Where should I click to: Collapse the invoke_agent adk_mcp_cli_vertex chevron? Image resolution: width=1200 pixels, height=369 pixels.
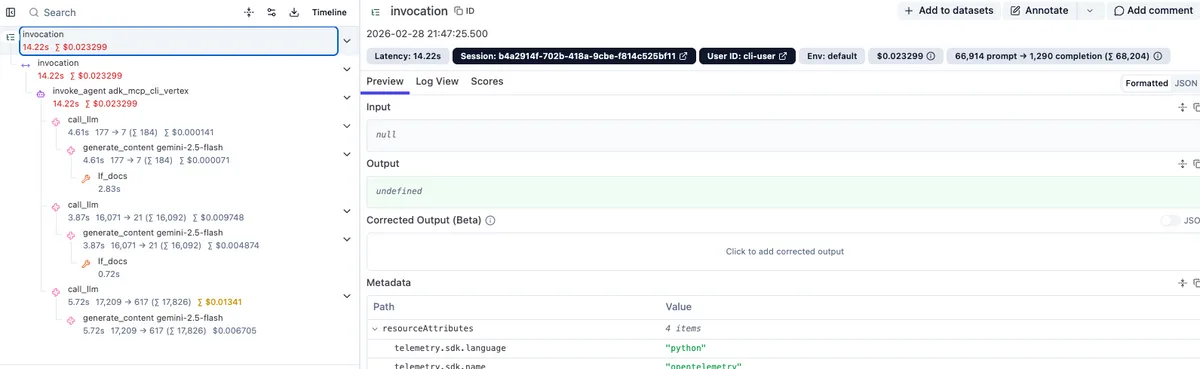pos(346,97)
